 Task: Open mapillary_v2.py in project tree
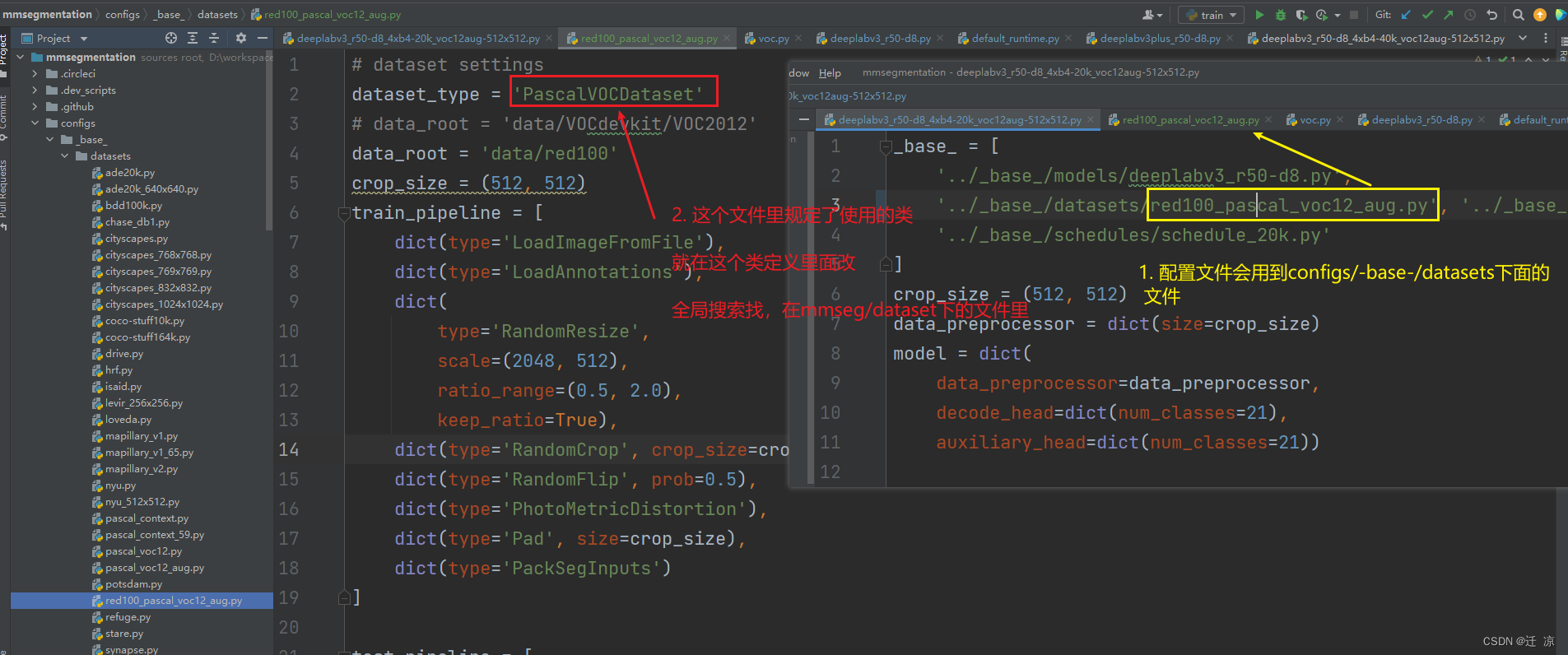[x=141, y=468]
